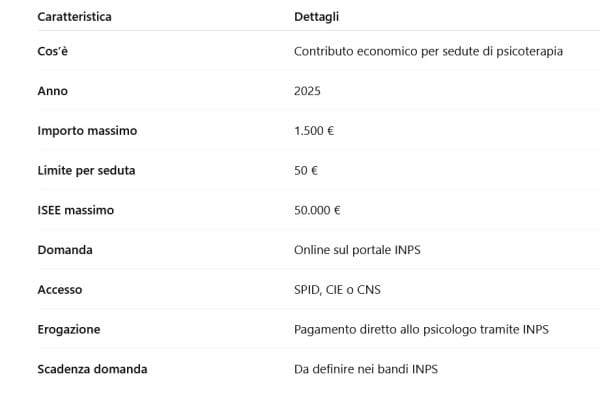The image size is (600, 400).
Task: Click the 2025 year value
Action: pyautogui.click(x=309, y=91)
